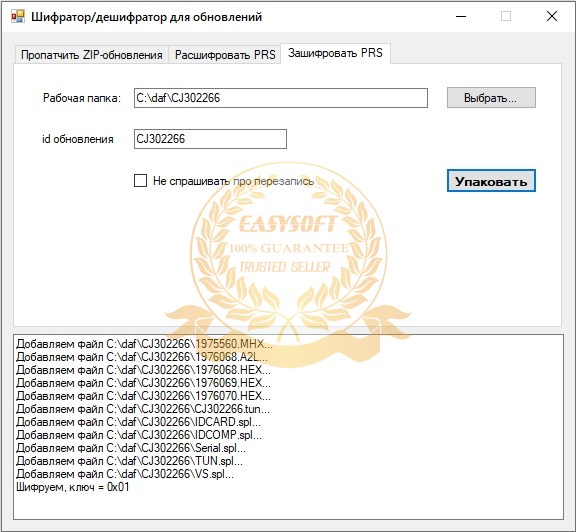Image resolution: width=576 pixels, height=532 pixels.
Task: Click log line with TUN.spl
Action: coord(129,461)
